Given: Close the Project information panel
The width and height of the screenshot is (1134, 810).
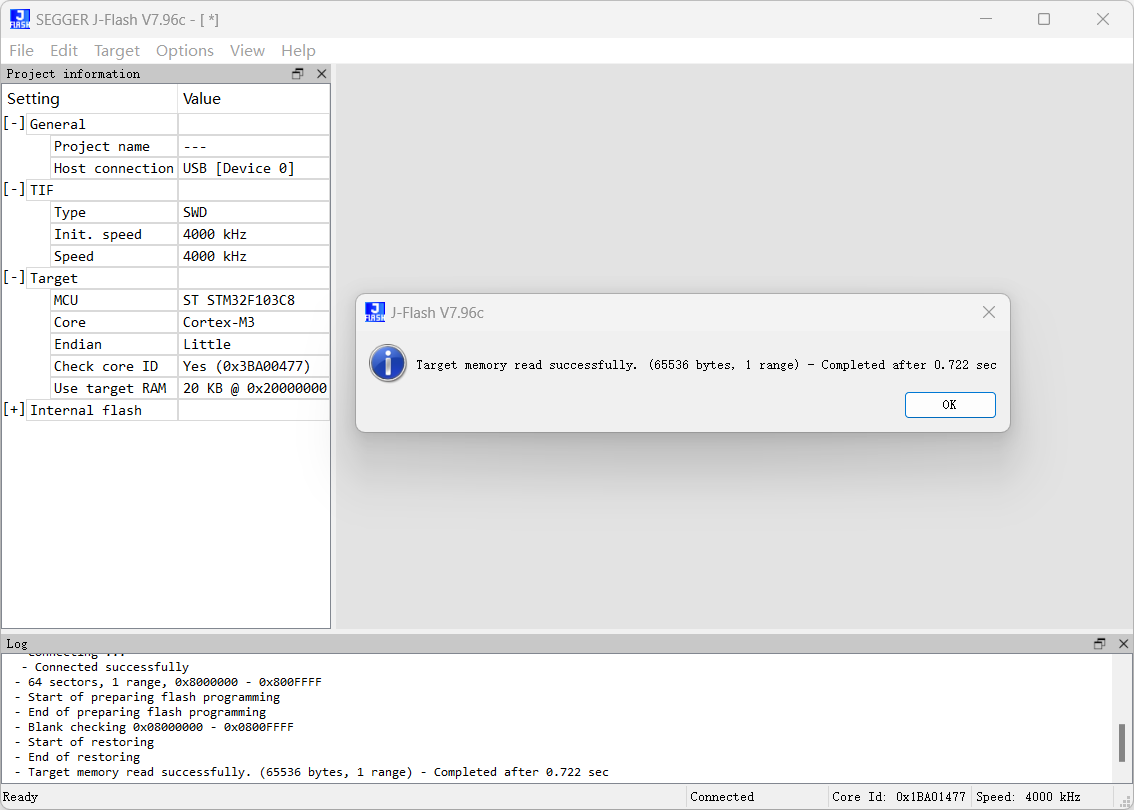Looking at the screenshot, I should (x=322, y=74).
